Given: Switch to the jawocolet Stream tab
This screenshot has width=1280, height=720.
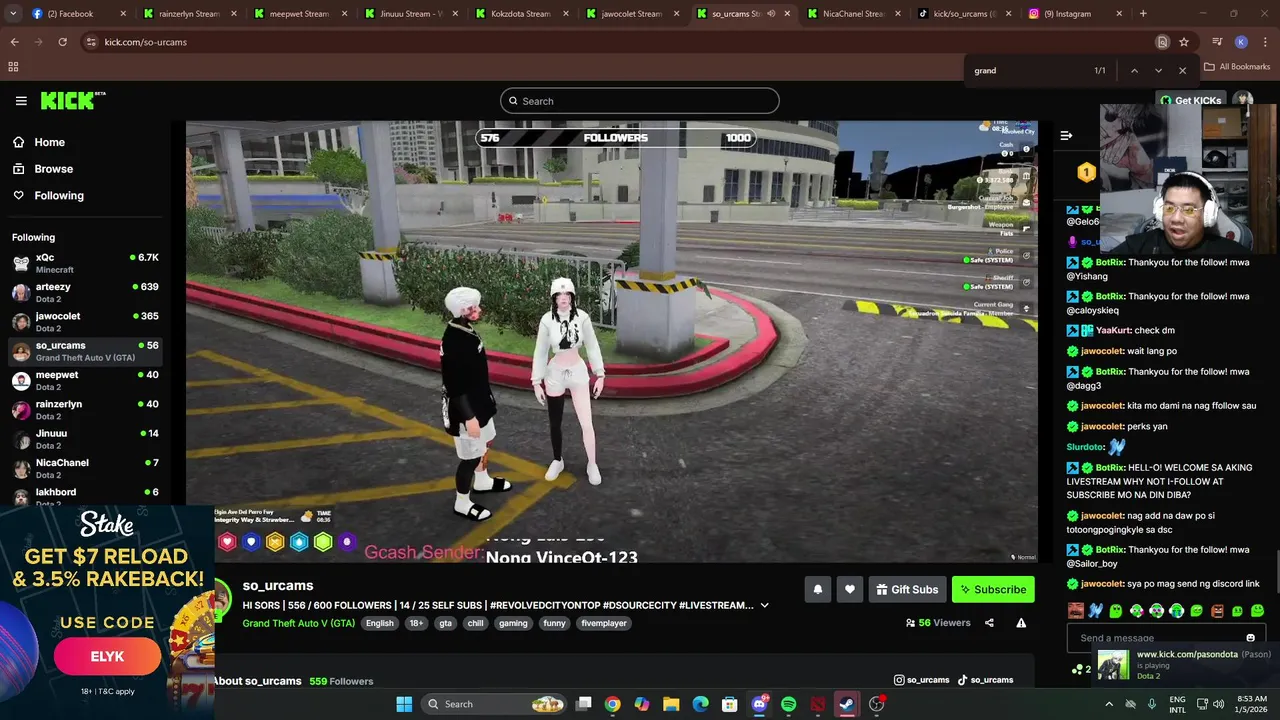Looking at the screenshot, I should [631, 14].
